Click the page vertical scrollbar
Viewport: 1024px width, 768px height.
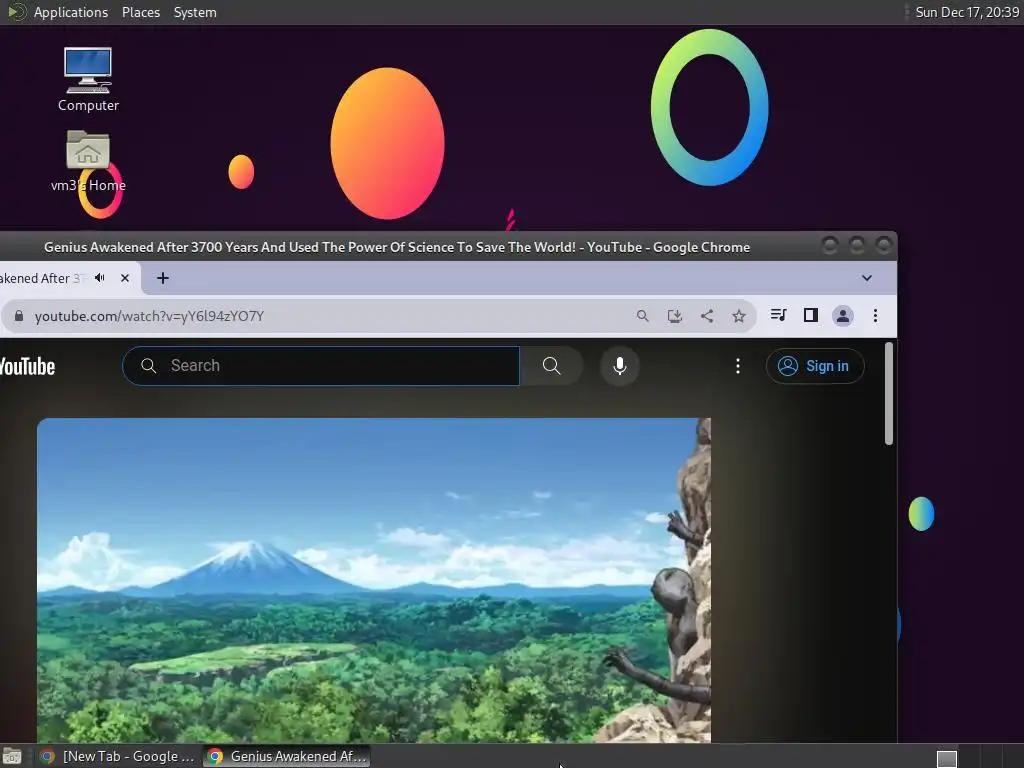click(x=889, y=394)
